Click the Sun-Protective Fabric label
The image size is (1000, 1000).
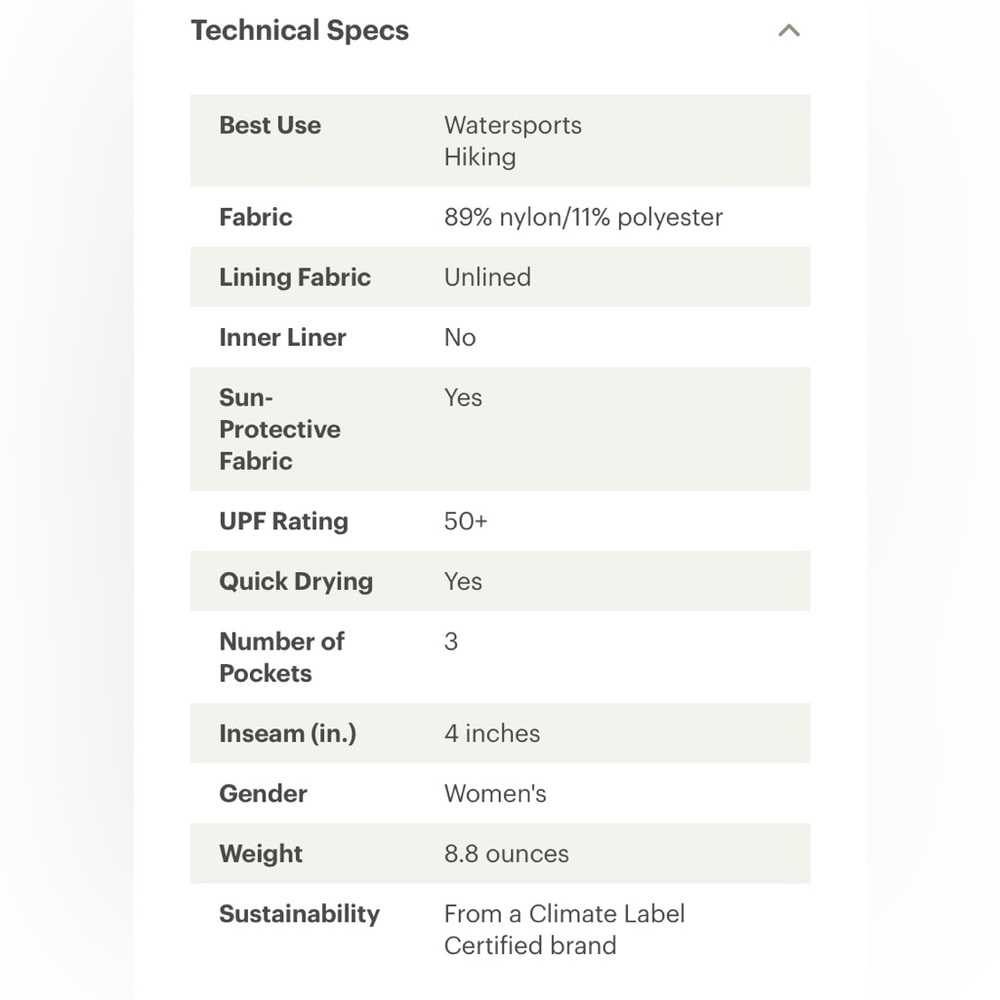click(x=280, y=429)
